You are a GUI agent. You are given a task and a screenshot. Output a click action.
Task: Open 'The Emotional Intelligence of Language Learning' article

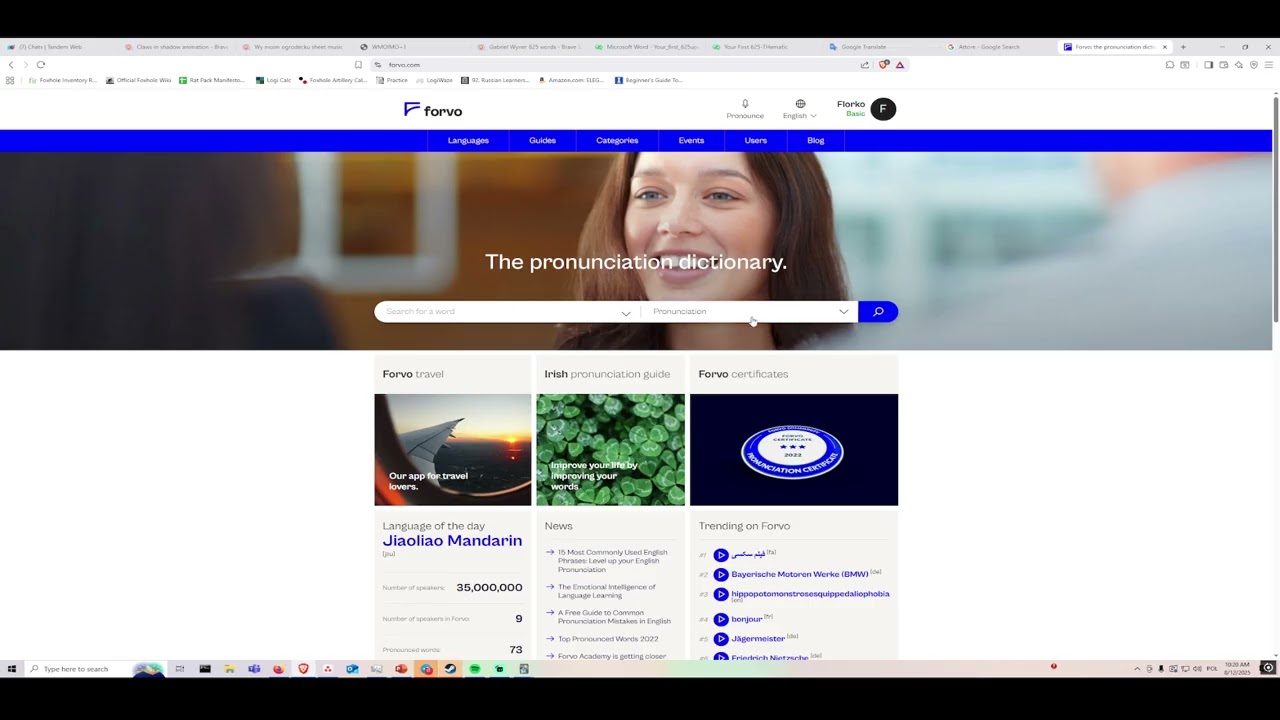click(x=607, y=591)
